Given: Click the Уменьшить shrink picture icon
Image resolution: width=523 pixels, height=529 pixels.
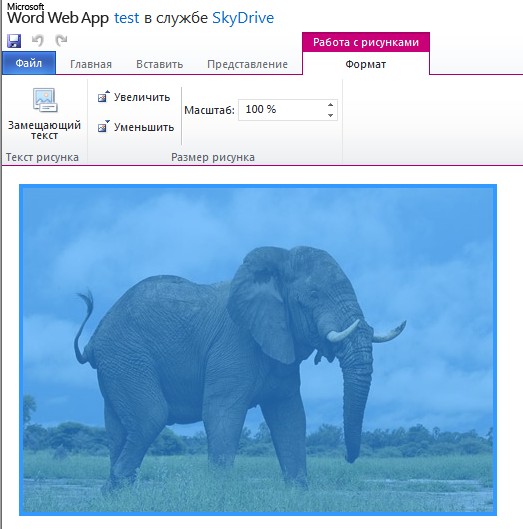Looking at the screenshot, I should (x=103, y=127).
